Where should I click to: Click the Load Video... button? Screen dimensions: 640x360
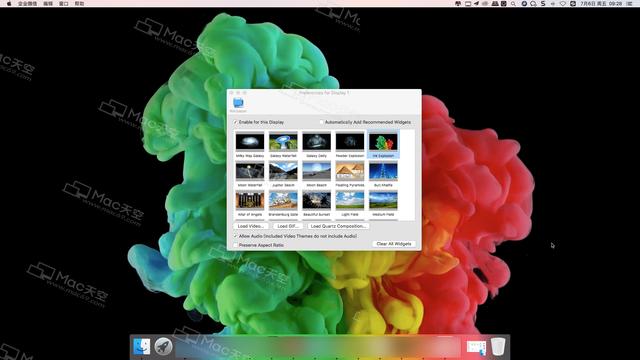coord(251,226)
